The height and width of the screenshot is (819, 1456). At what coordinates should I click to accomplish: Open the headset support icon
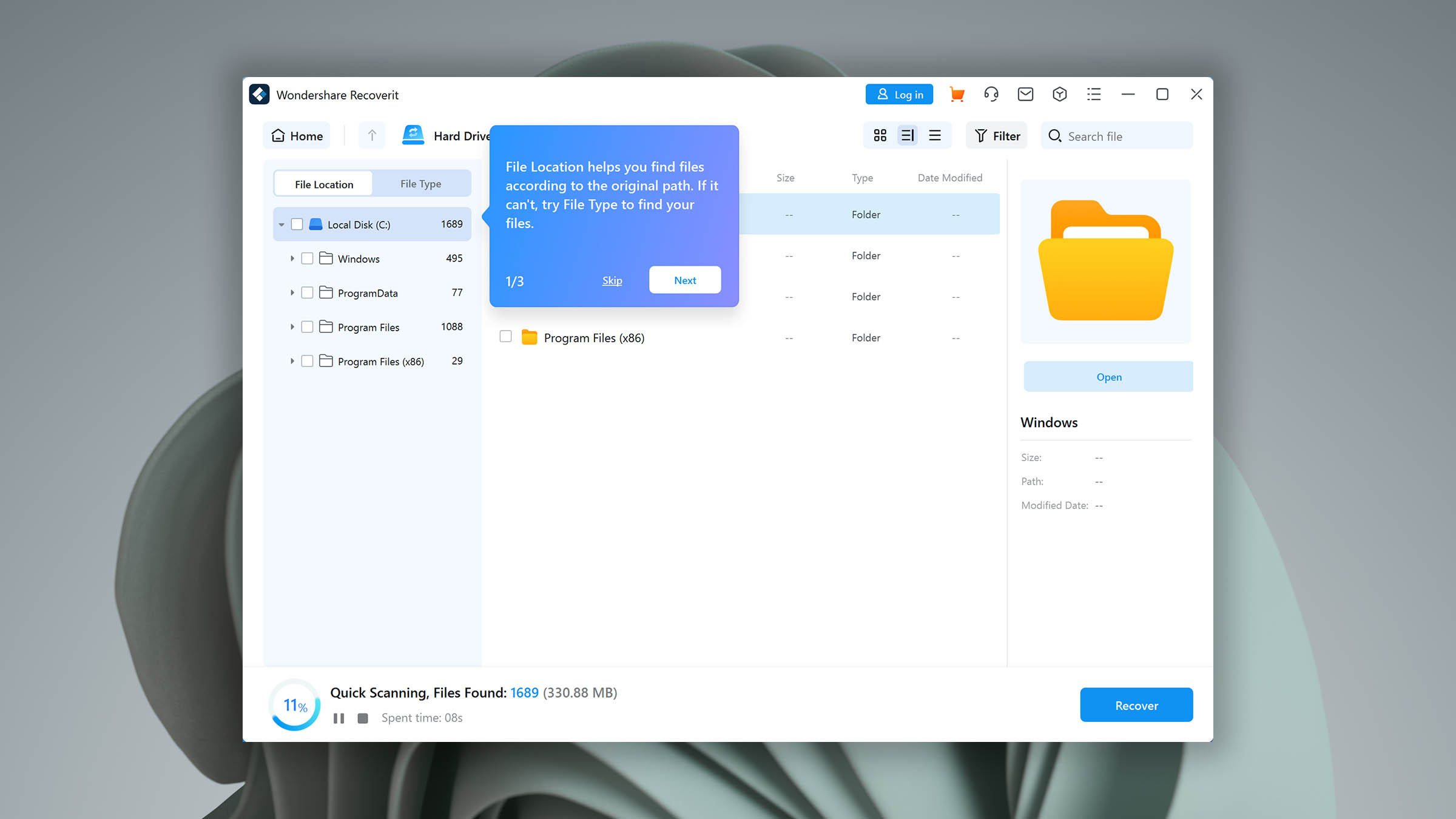point(991,95)
